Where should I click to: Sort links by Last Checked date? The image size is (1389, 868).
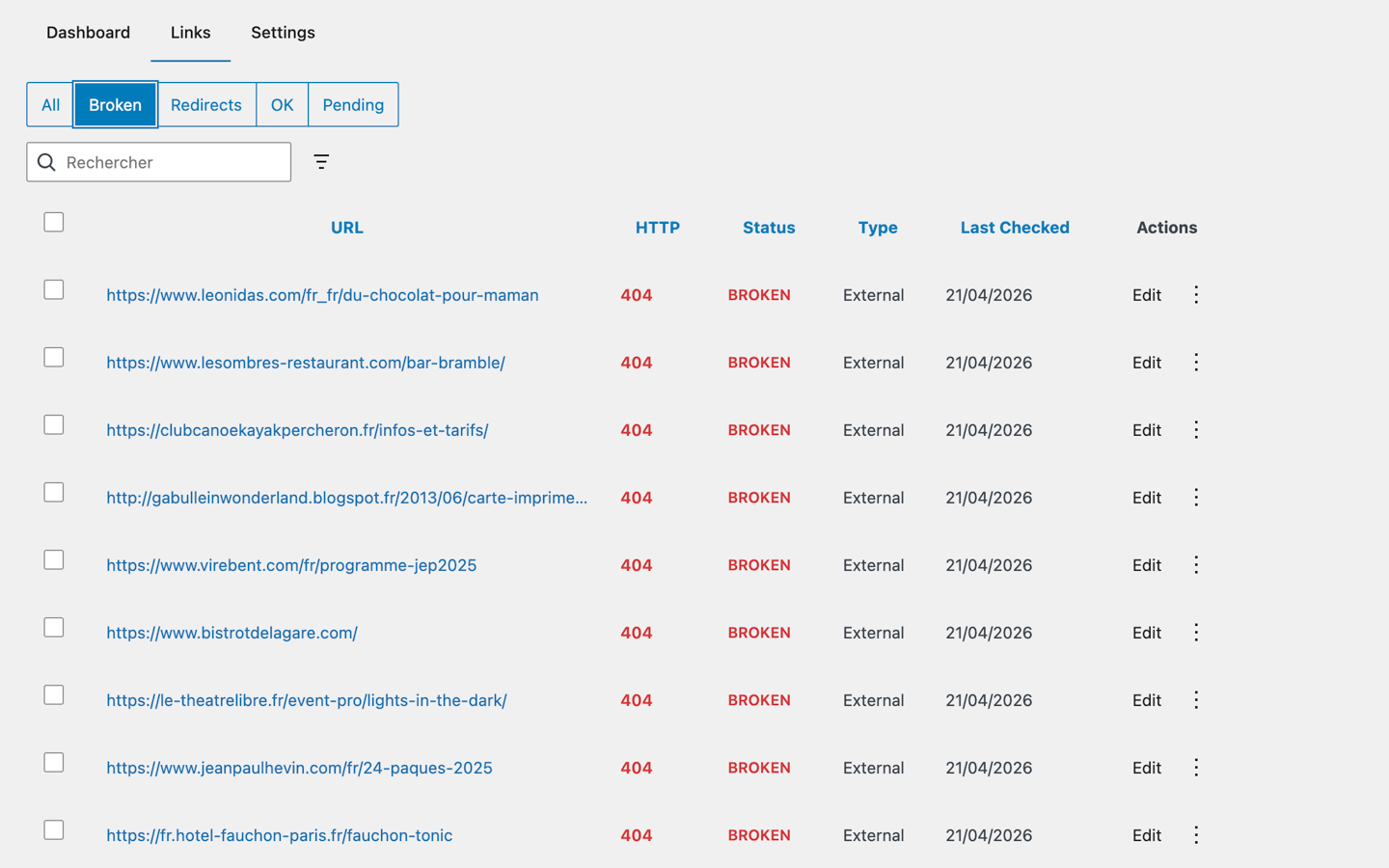pyautogui.click(x=1015, y=228)
